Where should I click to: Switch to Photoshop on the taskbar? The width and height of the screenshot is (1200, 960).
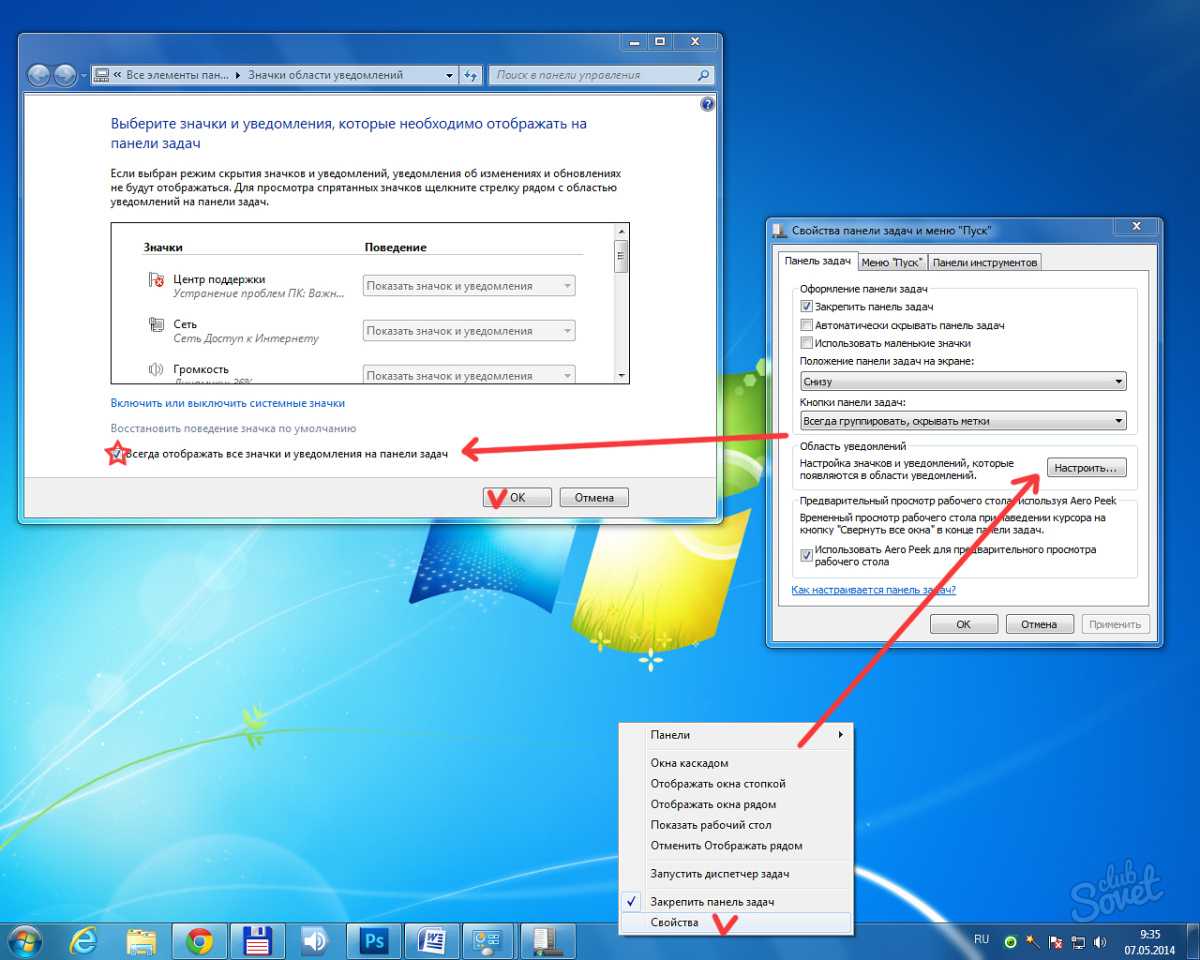[375, 941]
